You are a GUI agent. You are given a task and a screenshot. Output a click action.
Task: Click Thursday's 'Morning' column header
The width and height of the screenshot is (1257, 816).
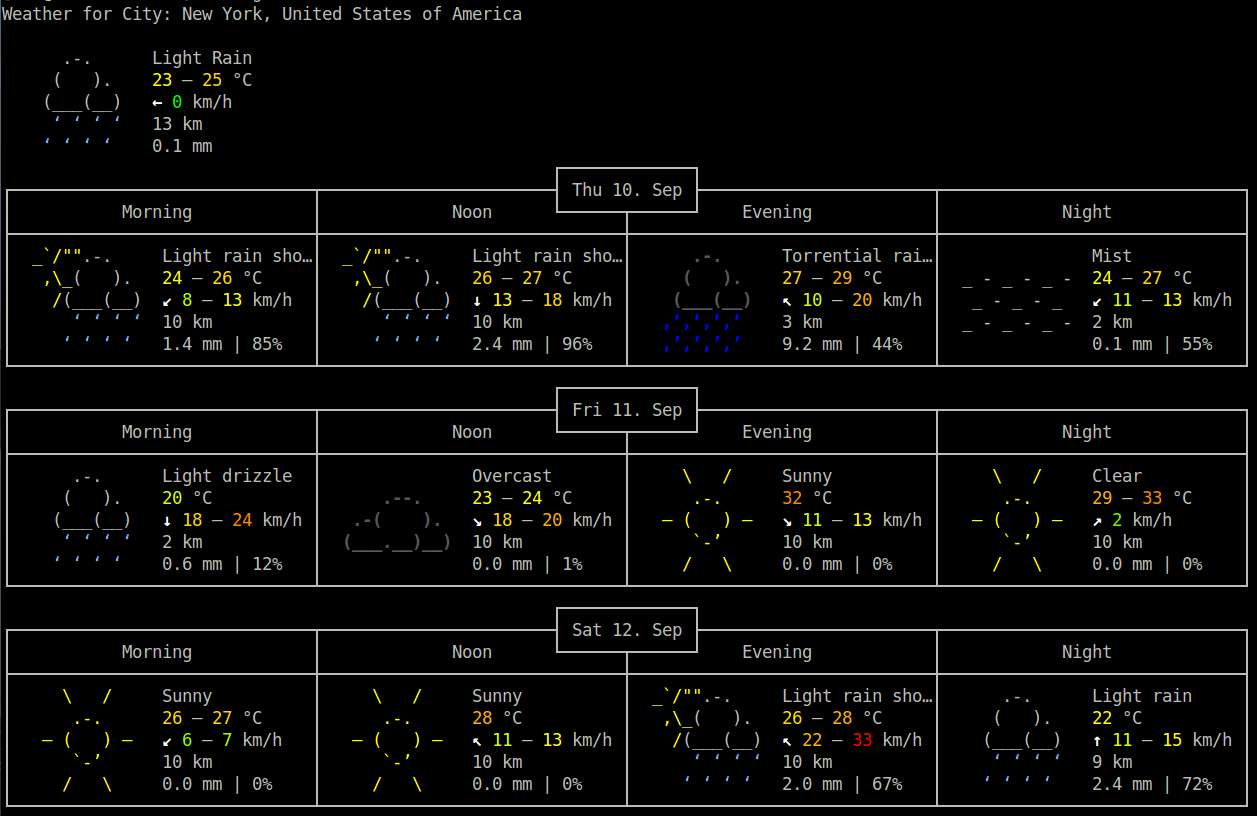(x=157, y=212)
